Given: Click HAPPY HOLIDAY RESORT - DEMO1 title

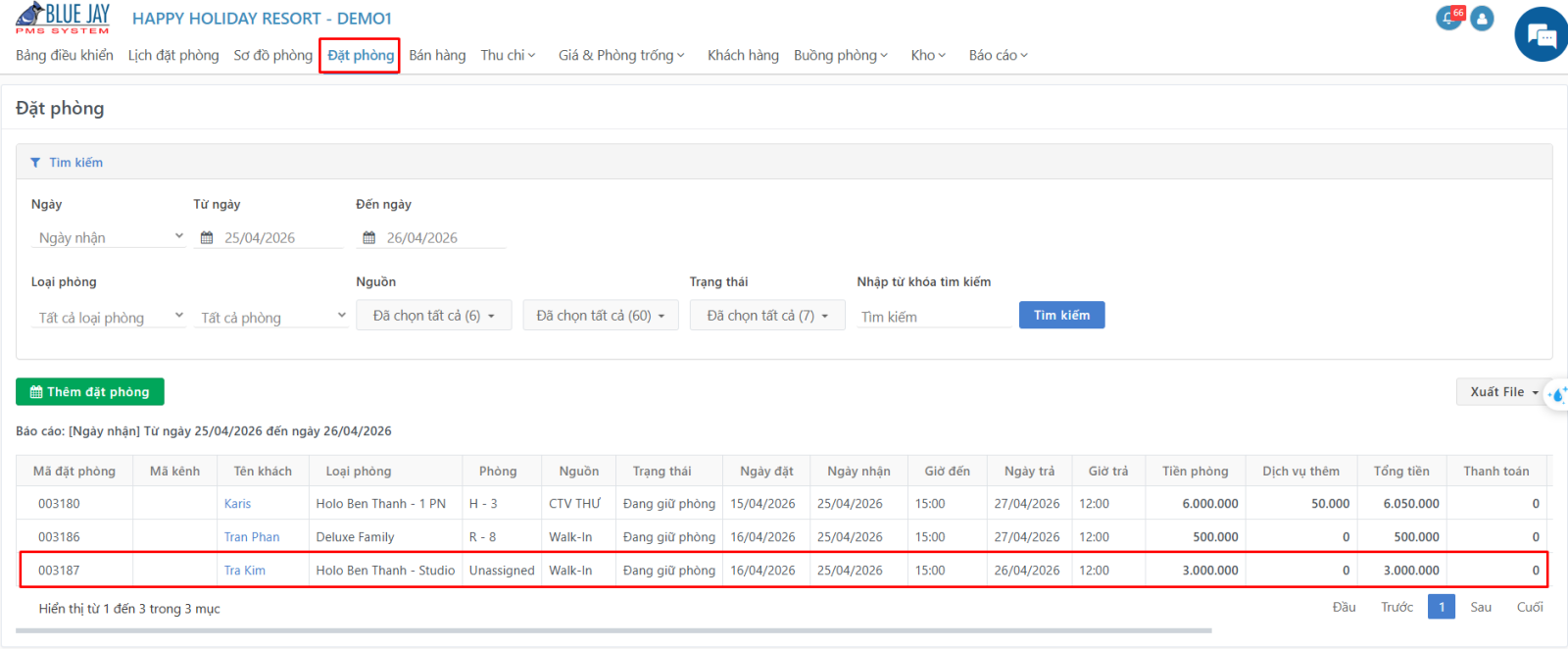Looking at the screenshot, I should pos(262,19).
